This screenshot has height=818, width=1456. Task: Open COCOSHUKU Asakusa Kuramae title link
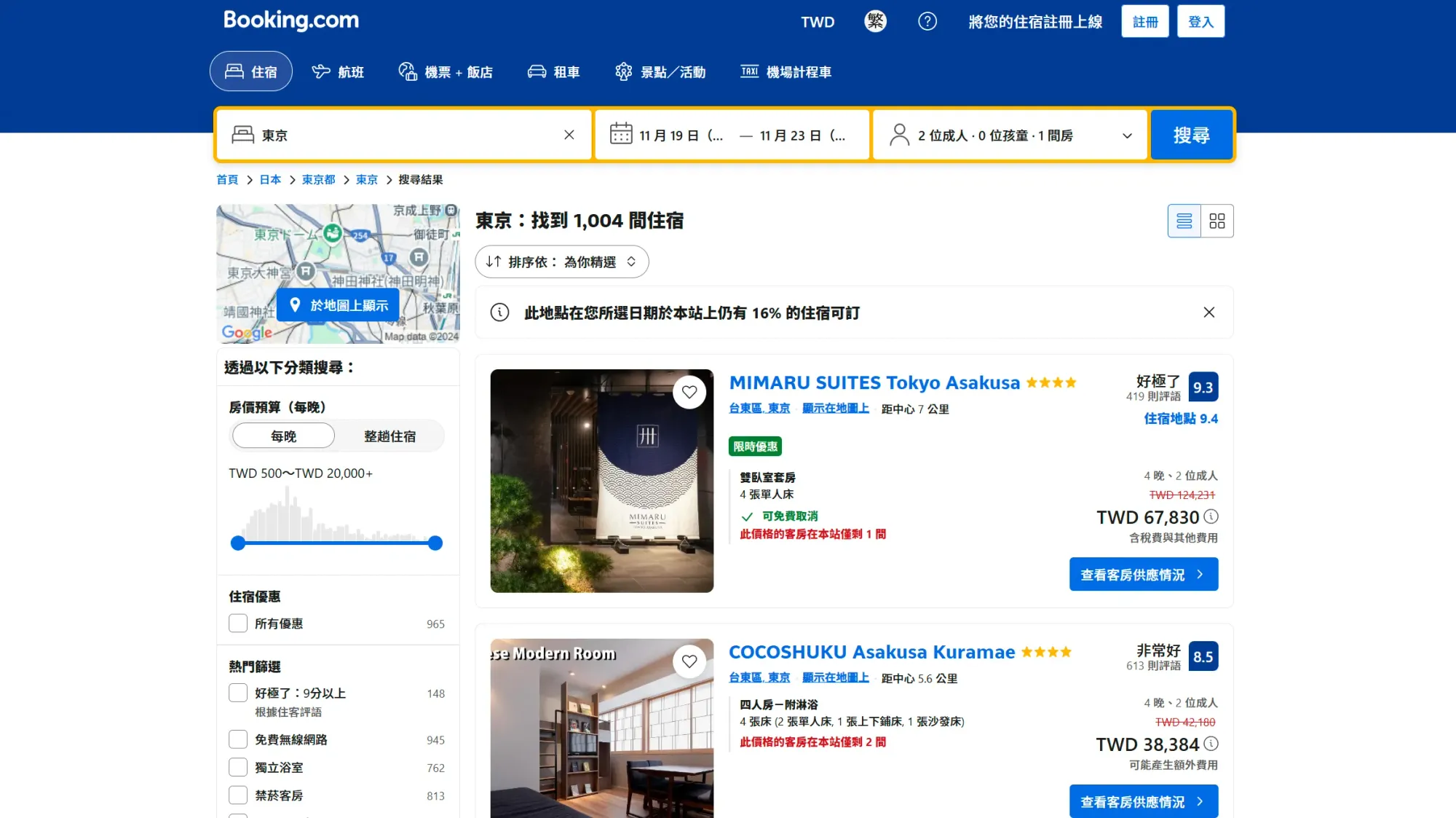pos(871,652)
